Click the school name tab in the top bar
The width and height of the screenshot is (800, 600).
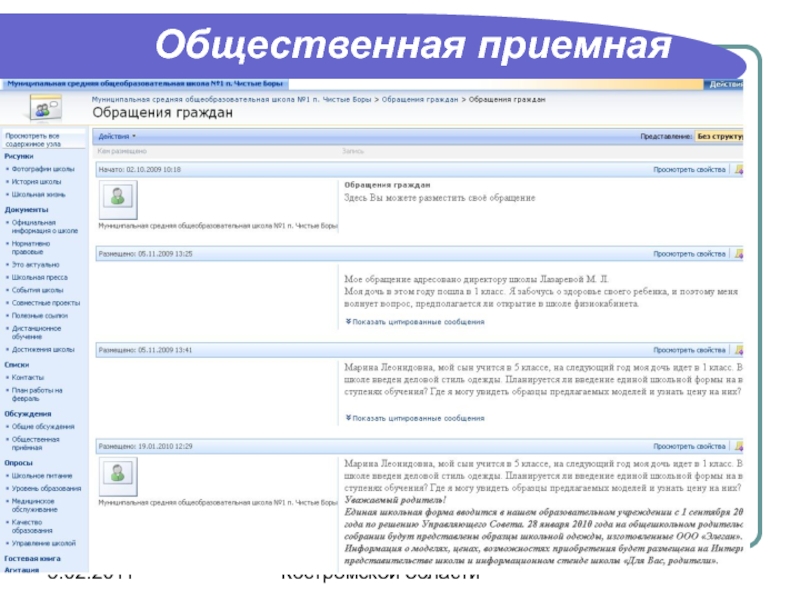click(145, 83)
